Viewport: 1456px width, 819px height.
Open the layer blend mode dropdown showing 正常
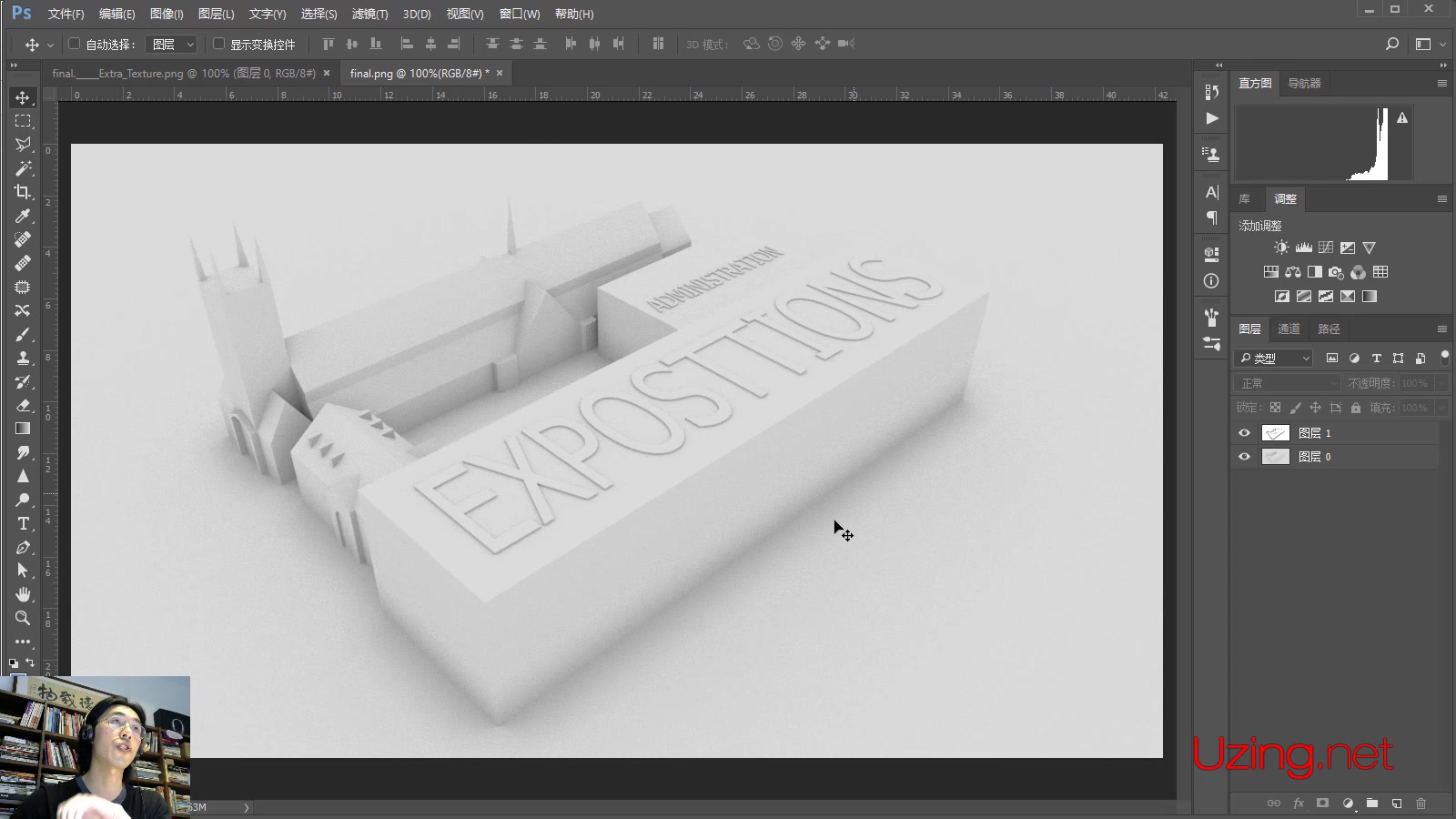click(x=1285, y=383)
